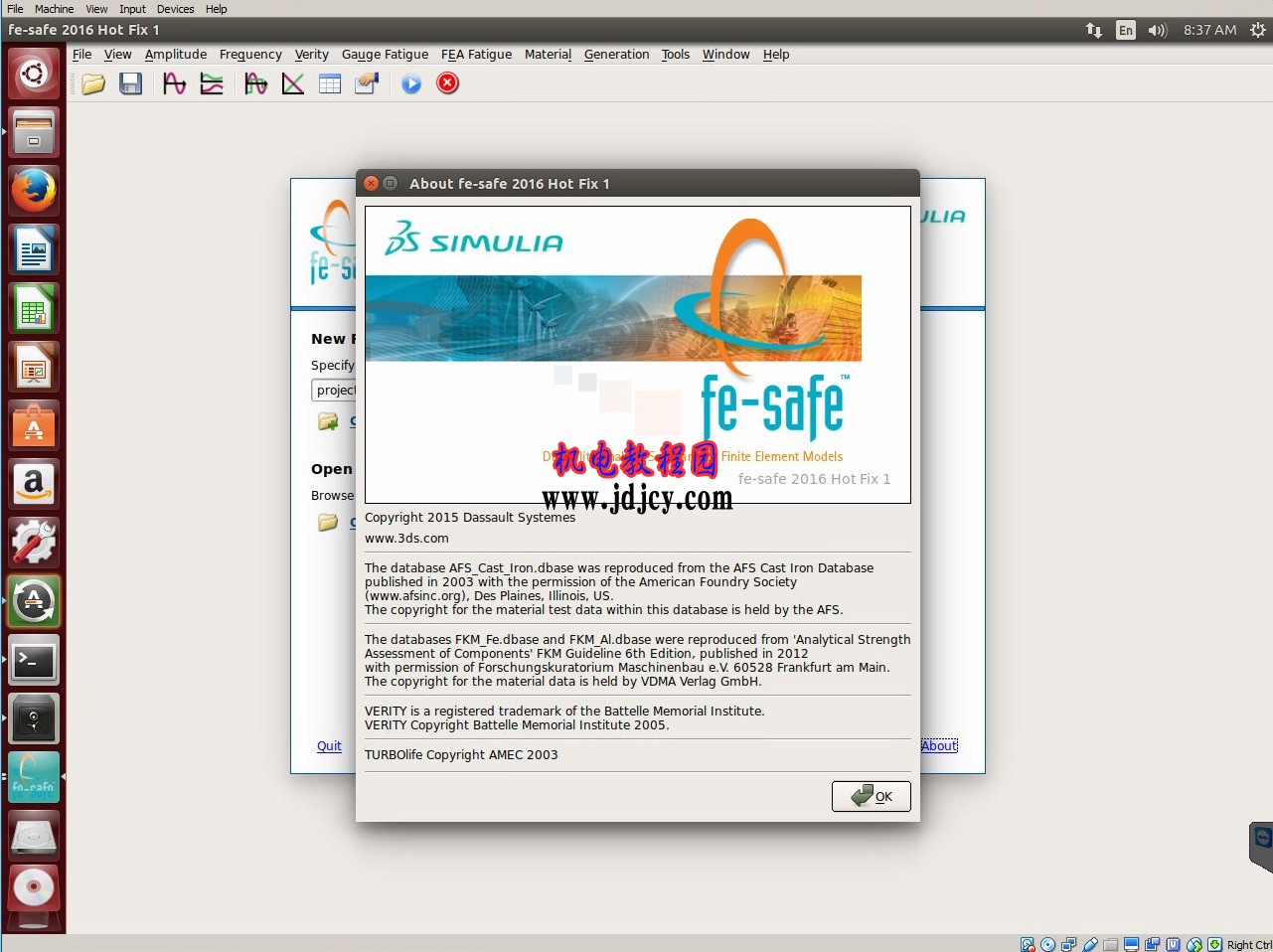
Task: Click the Quit link in startup window
Action: [x=329, y=746]
